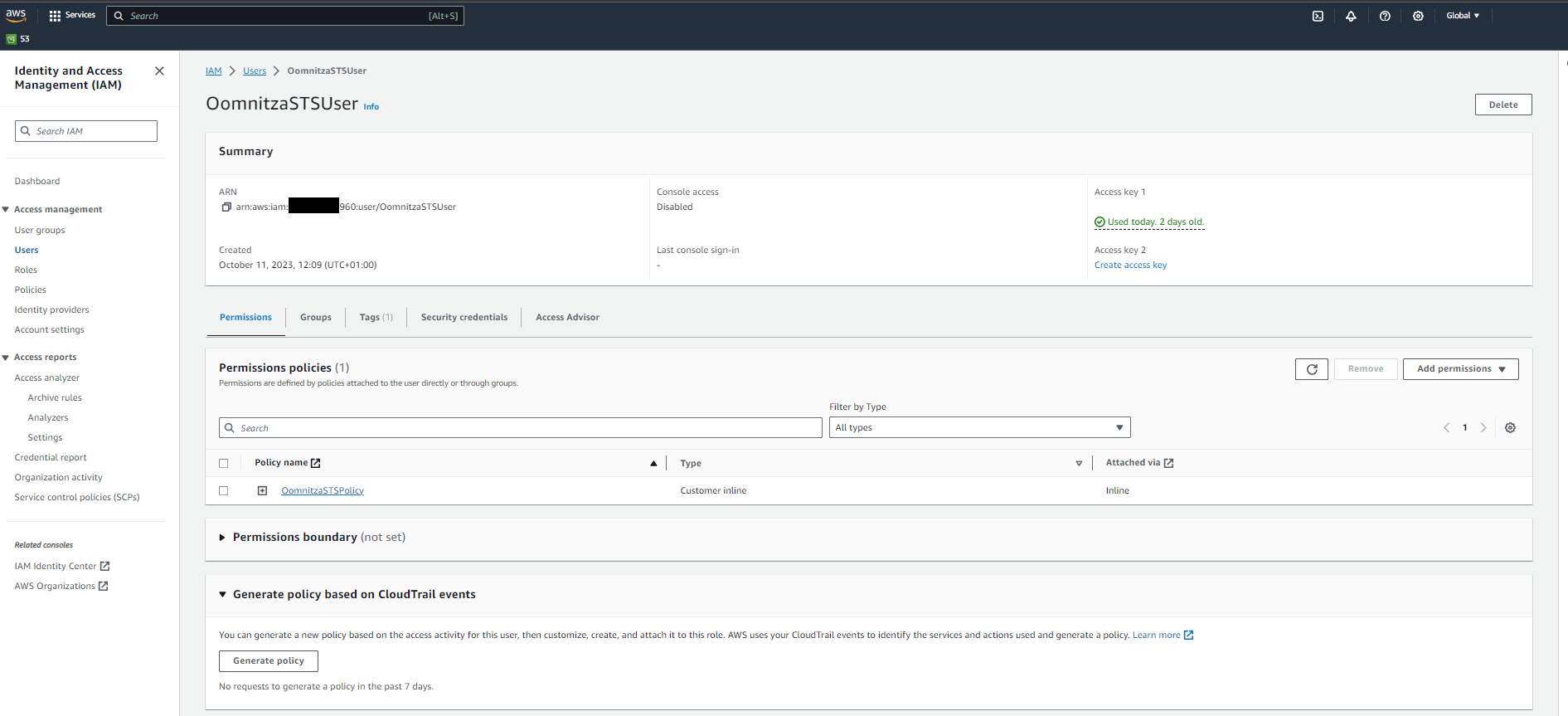
Task: Close the IAM navigation panel
Action: click(159, 71)
